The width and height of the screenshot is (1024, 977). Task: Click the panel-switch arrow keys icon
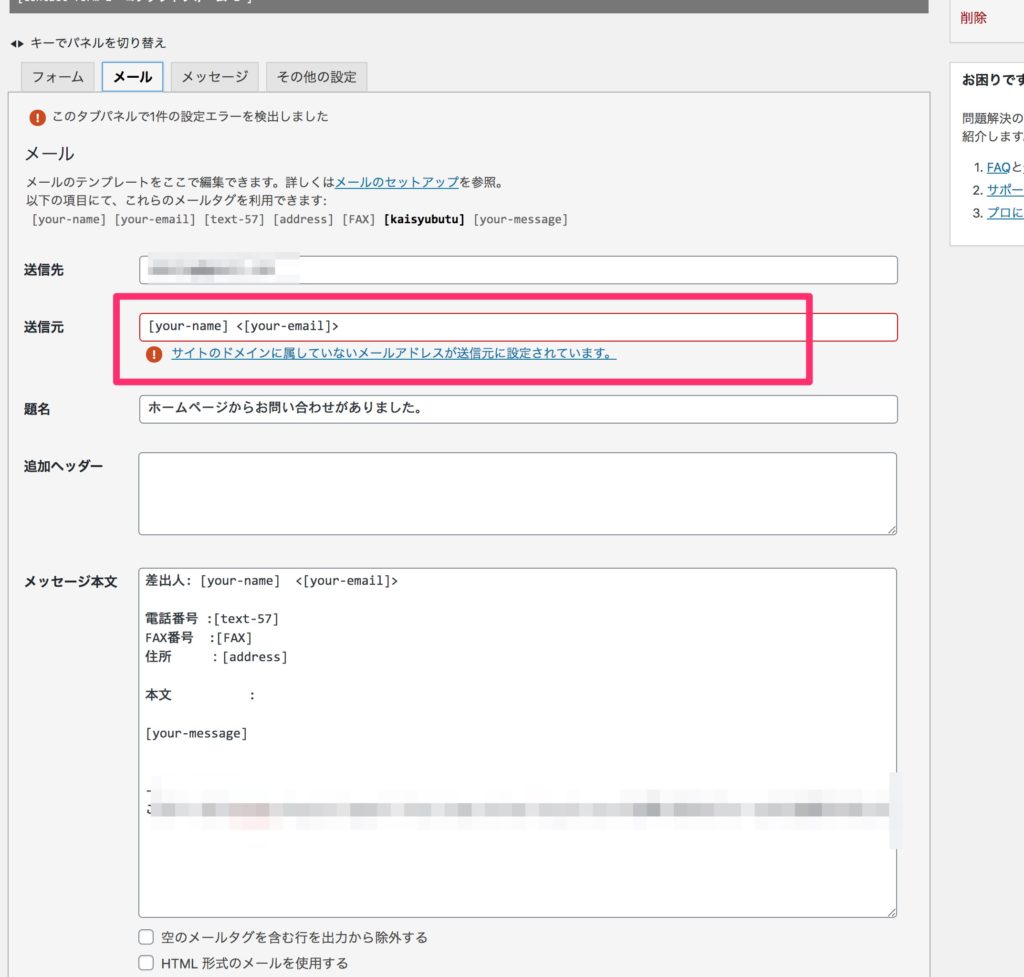point(16,44)
